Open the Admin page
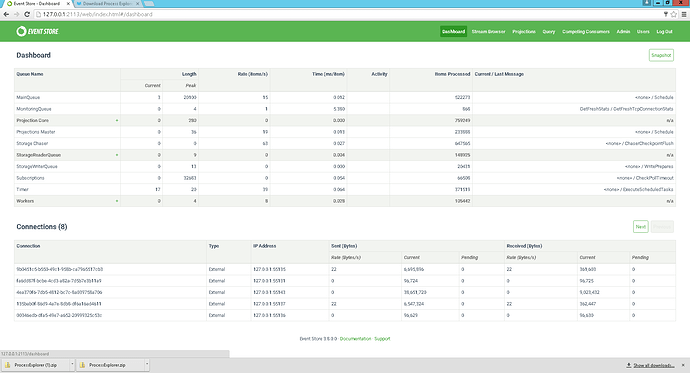The image size is (690, 373). (623, 32)
